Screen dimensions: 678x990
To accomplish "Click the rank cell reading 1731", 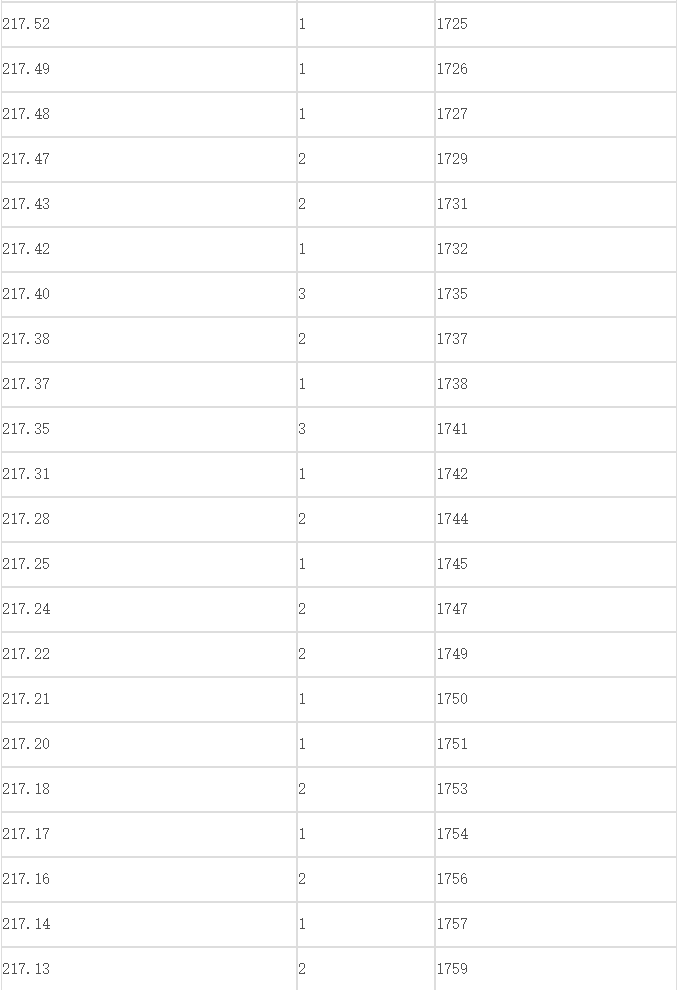I will click(556, 204).
